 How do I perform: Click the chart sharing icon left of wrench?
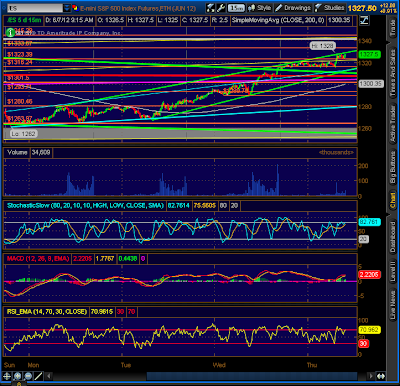pos(210,8)
